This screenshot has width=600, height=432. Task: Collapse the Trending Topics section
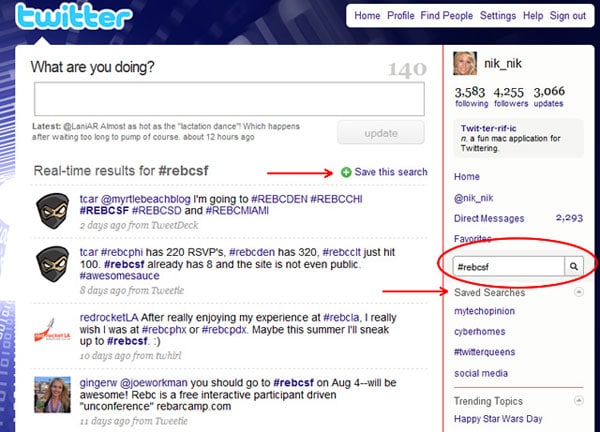click(x=580, y=399)
